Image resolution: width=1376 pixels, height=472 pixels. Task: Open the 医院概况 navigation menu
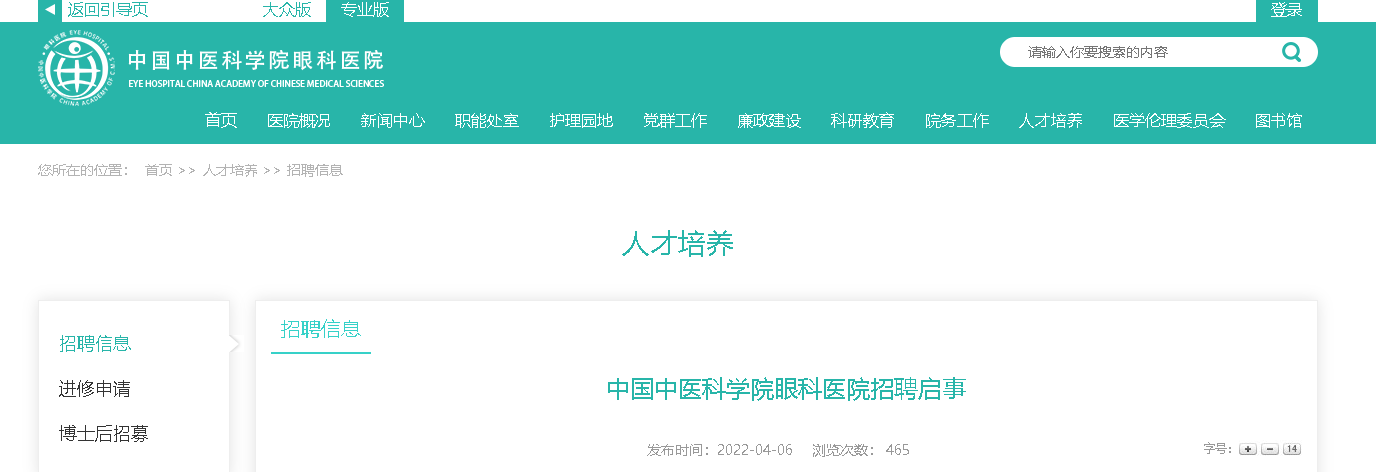(299, 121)
